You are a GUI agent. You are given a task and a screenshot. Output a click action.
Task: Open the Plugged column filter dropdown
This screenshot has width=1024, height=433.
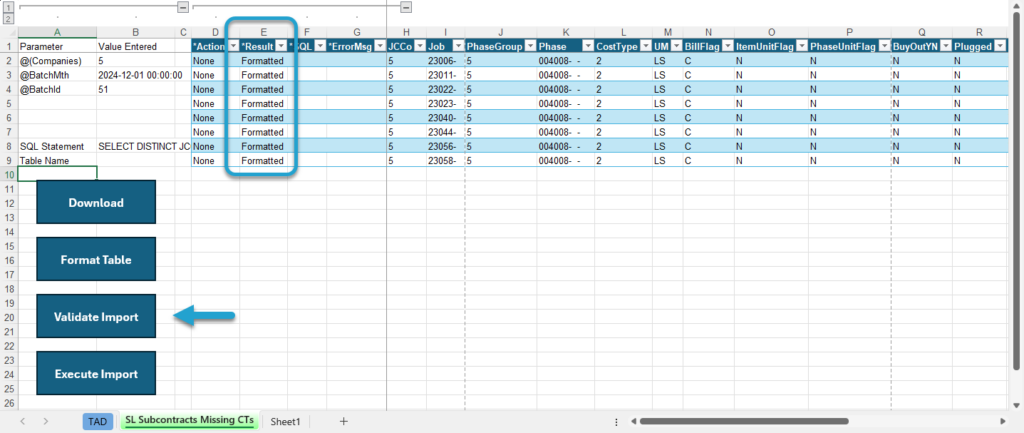pos(1000,46)
